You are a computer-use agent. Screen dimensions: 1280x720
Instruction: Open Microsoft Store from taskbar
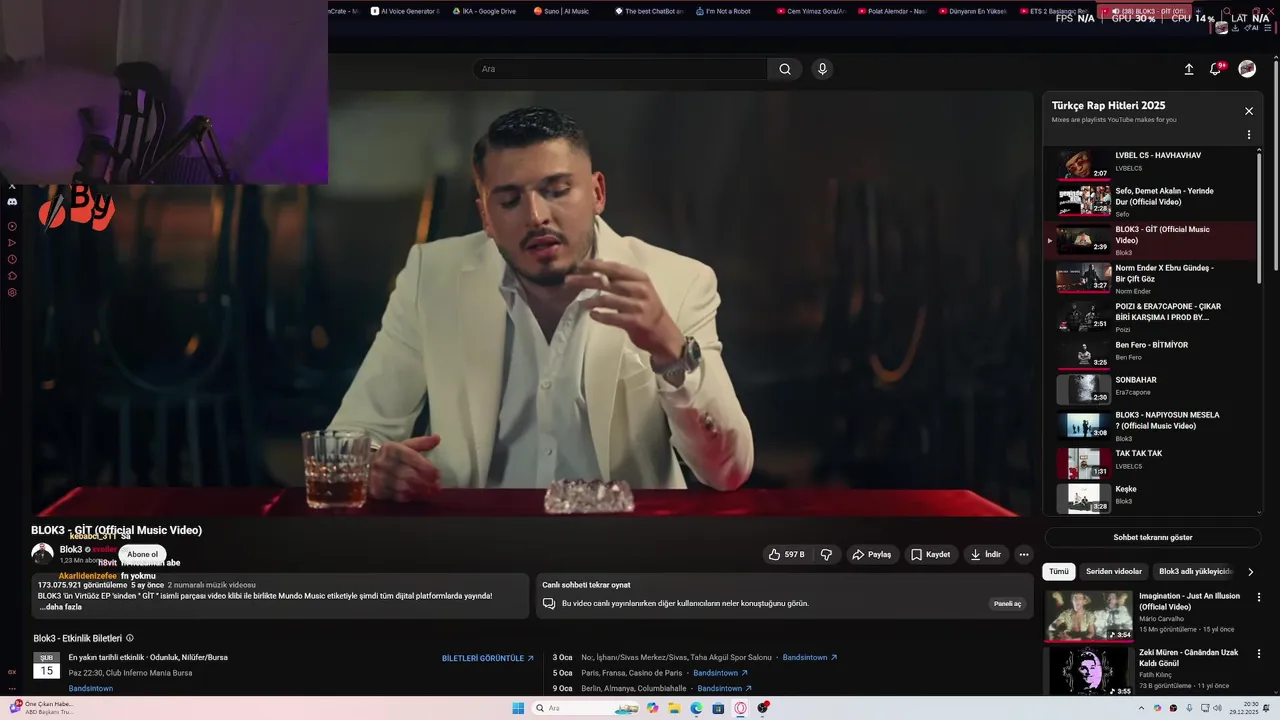point(718,708)
